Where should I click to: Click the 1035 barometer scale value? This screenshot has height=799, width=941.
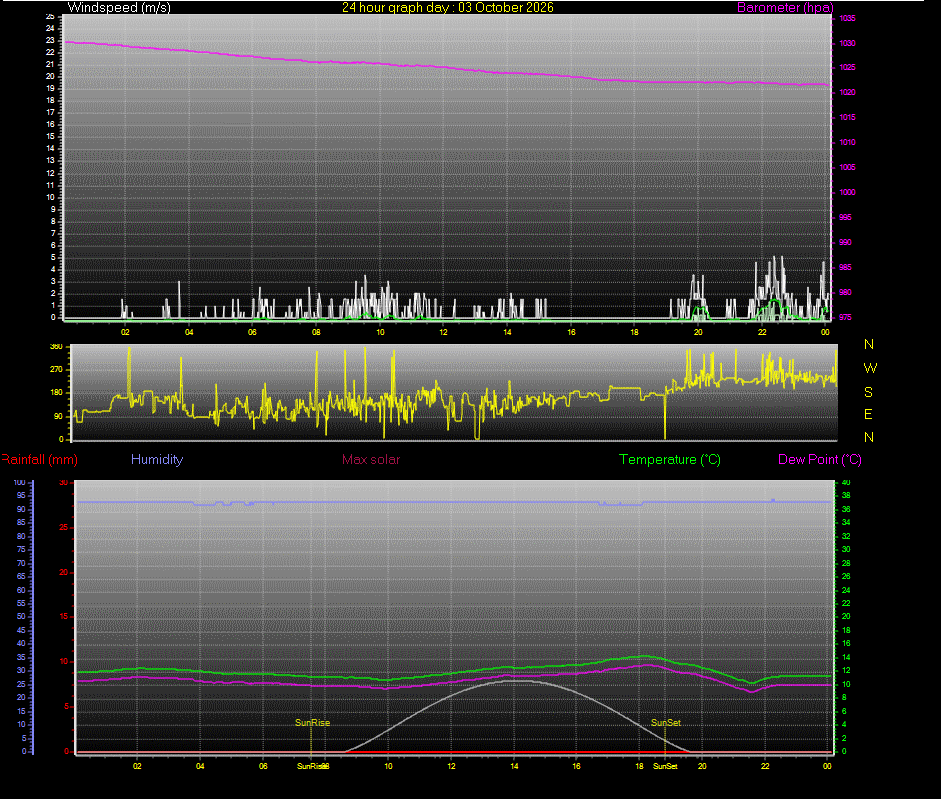(847, 18)
